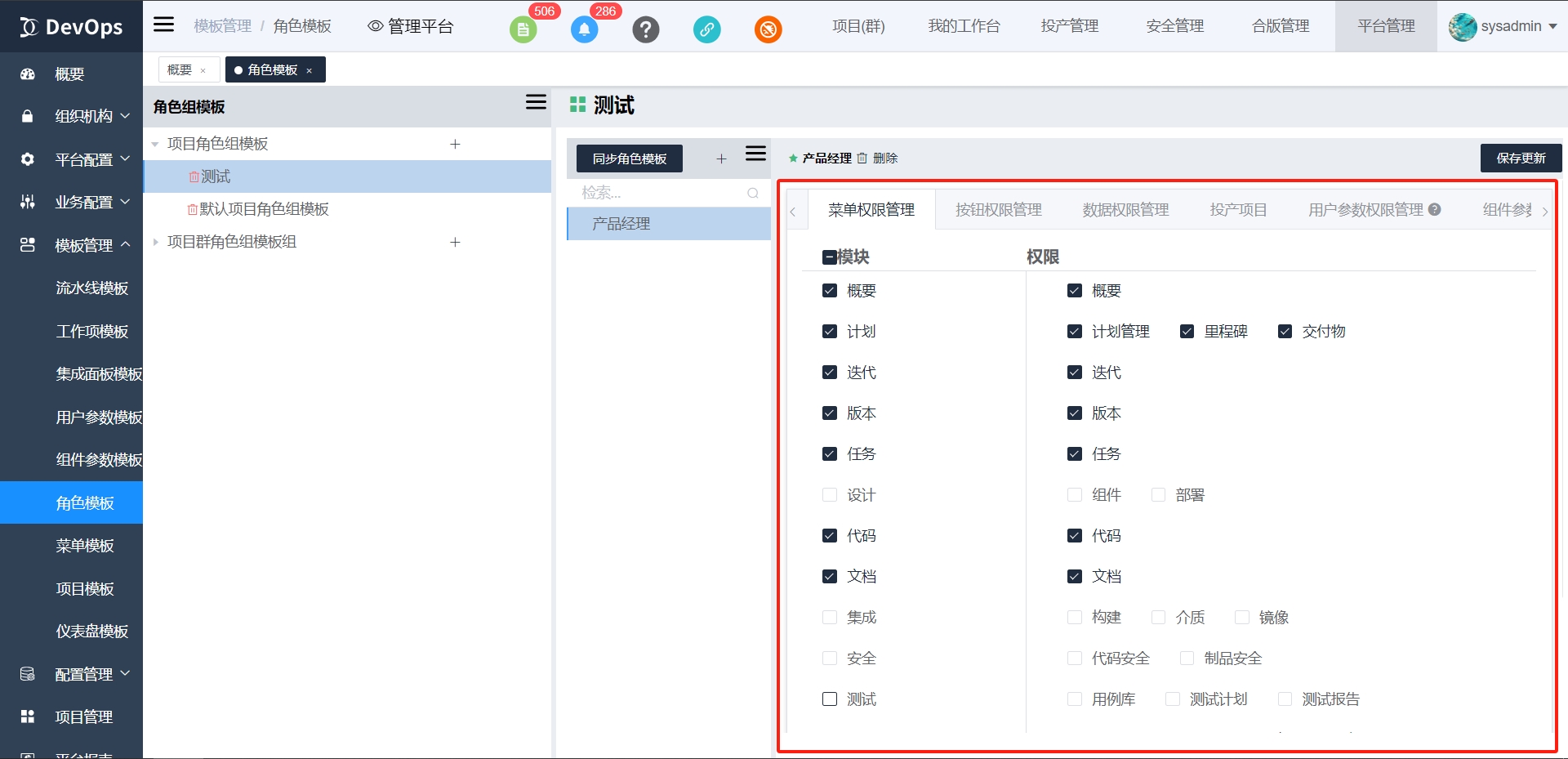Click the teal link icon in header
Image resolution: width=1568 pixels, height=759 pixels.
(706, 29)
